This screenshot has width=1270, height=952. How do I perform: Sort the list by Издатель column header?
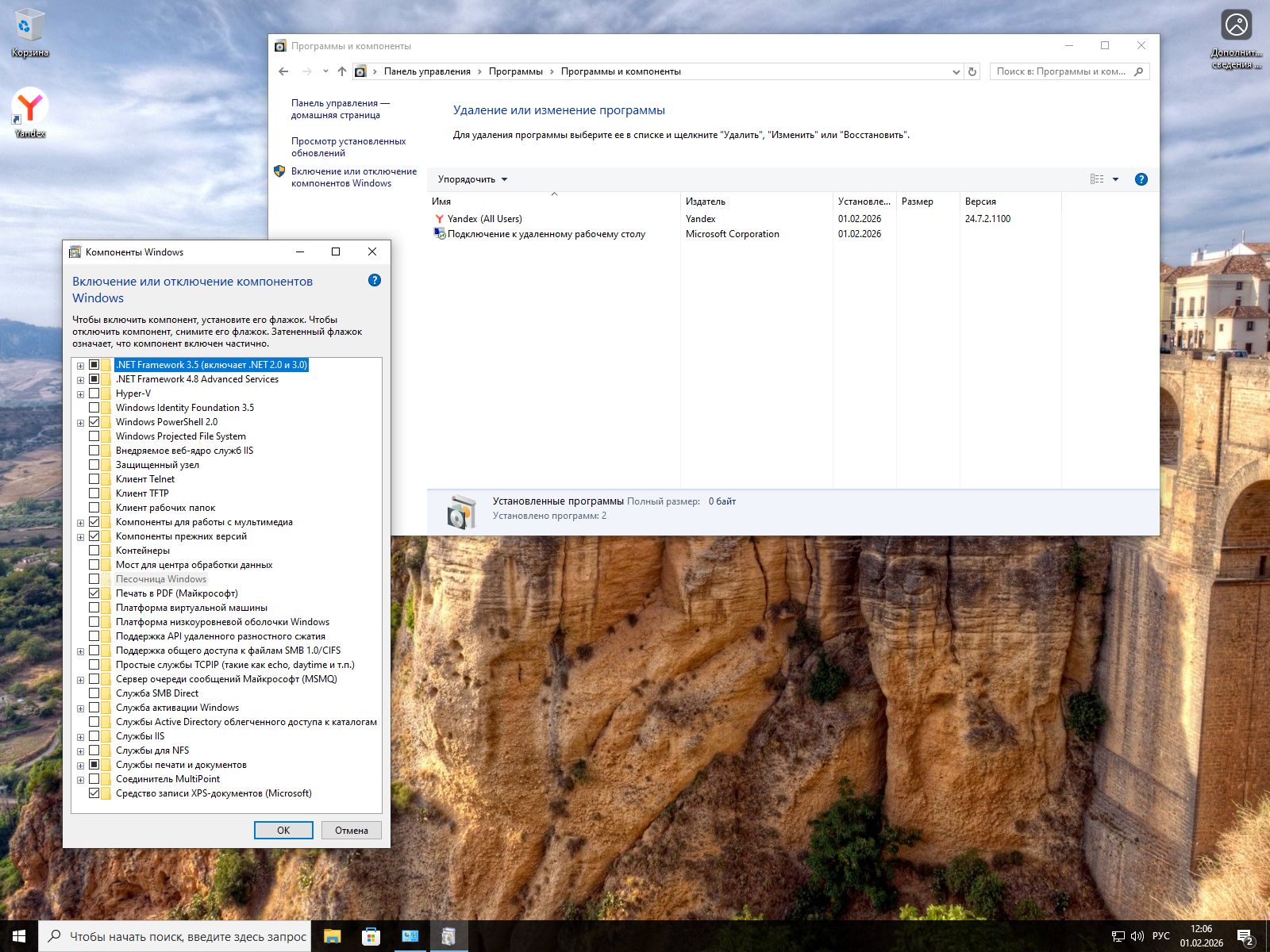click(705, 202)
